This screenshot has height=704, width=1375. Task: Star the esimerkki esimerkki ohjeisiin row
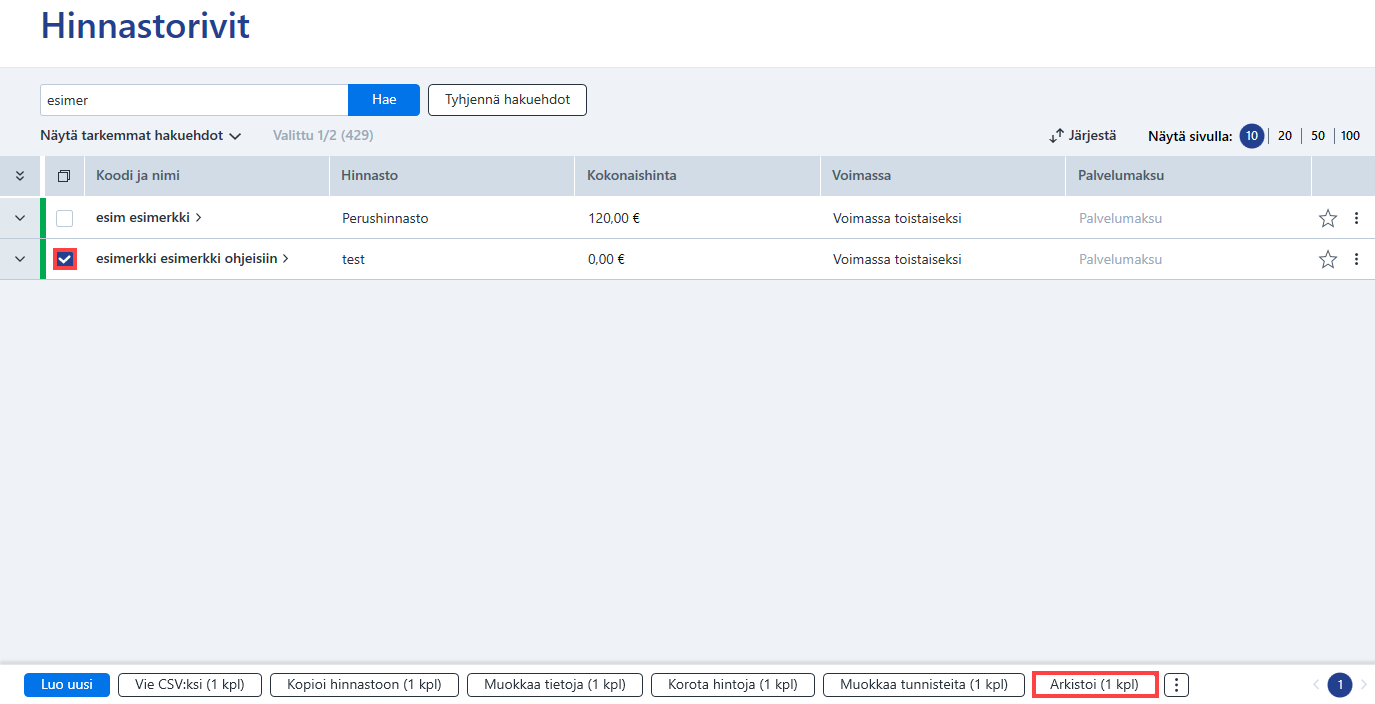1328,259
